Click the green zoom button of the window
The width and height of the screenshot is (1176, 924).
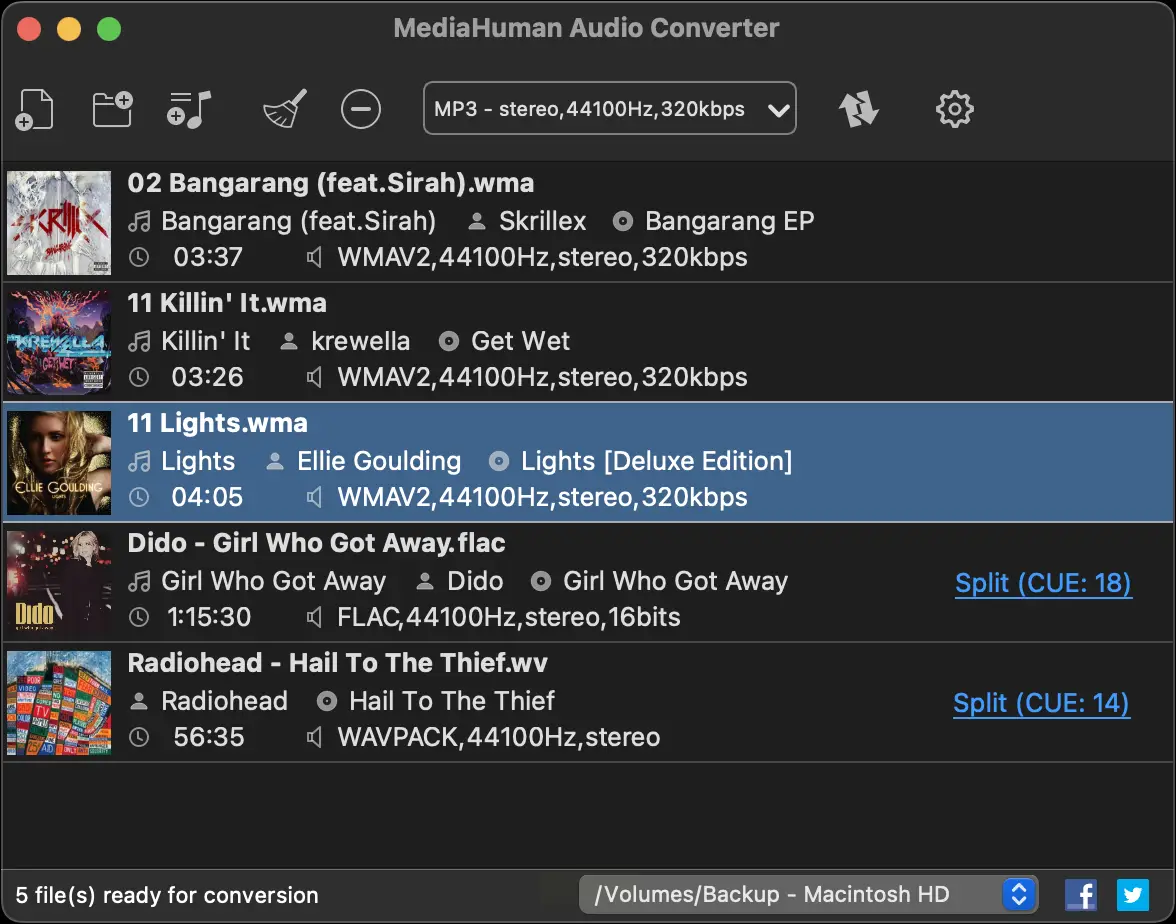[x=110, y=30]
